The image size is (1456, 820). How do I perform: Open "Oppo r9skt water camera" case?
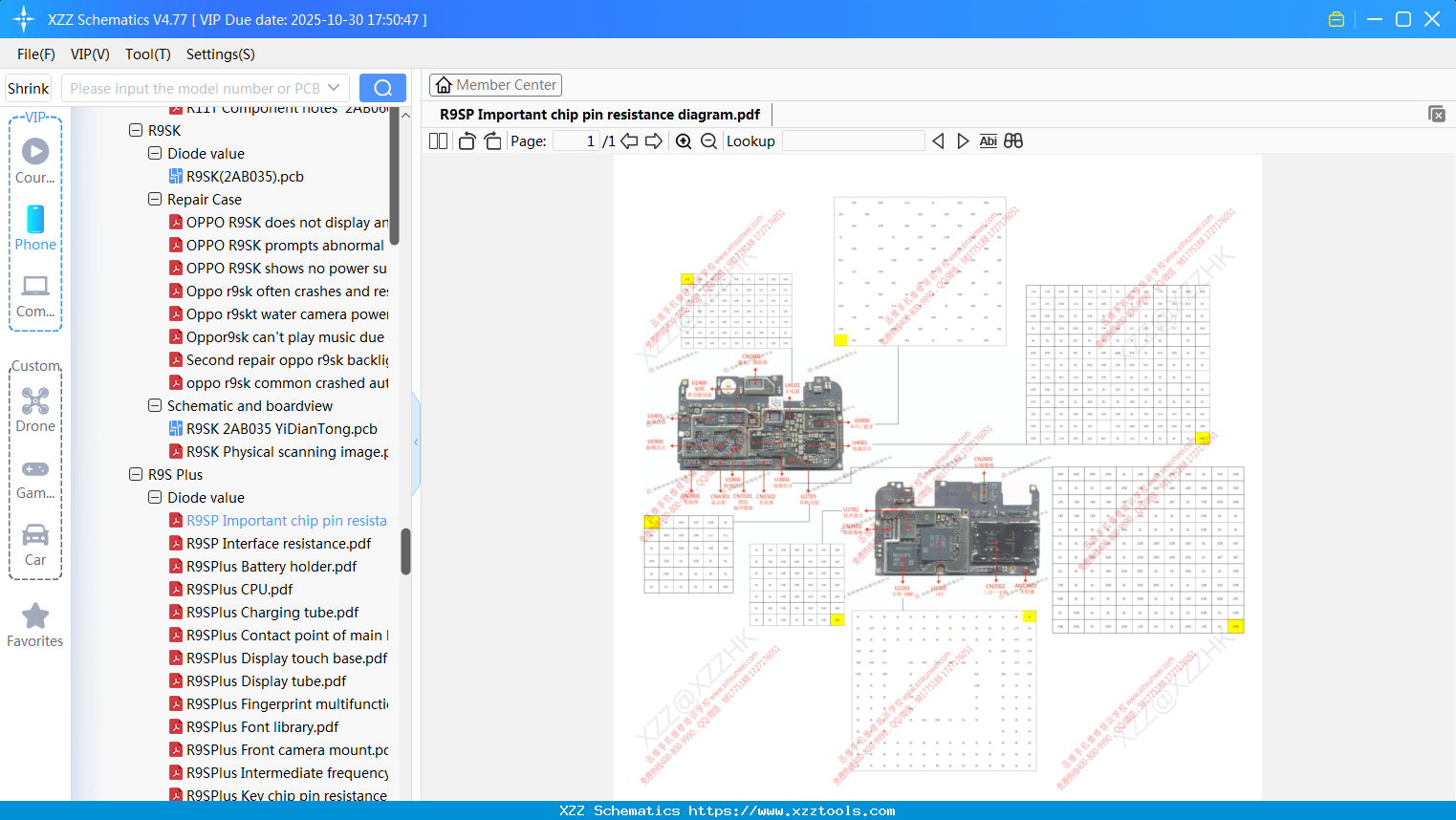tap(279, 313)
